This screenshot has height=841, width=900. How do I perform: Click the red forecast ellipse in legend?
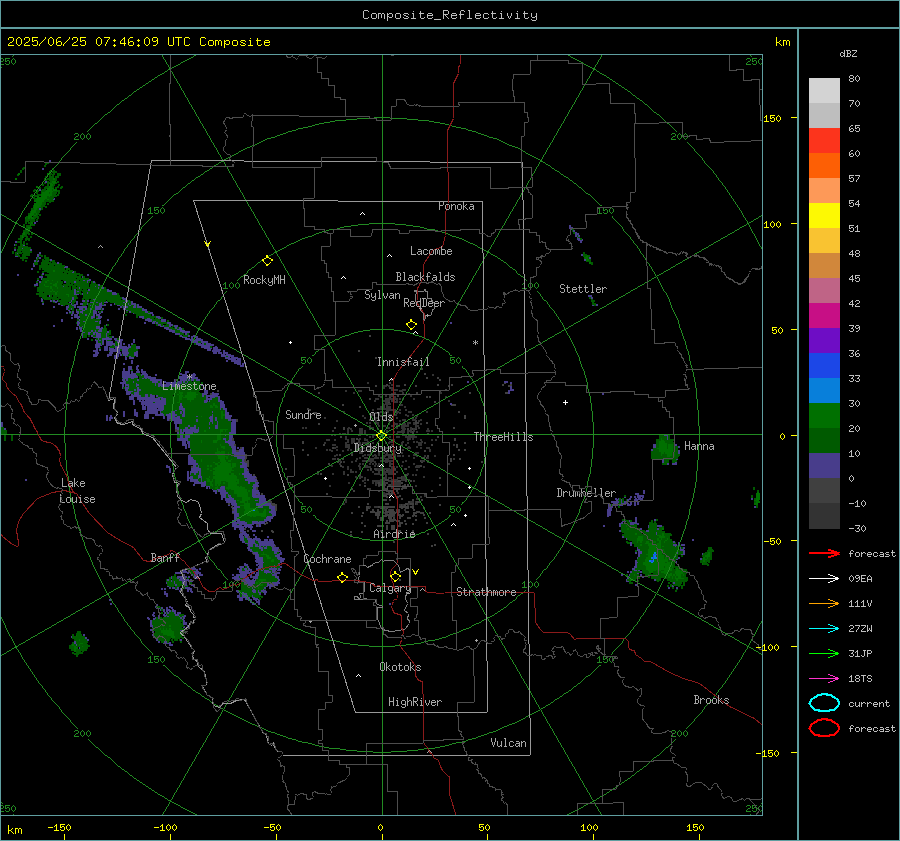pyautogui.click(x=824, y=728)
